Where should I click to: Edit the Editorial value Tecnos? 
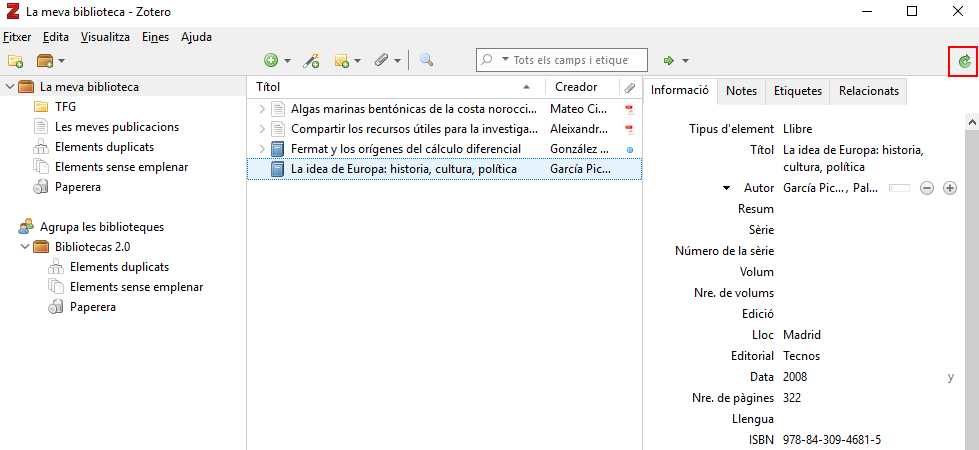point(801,356)
